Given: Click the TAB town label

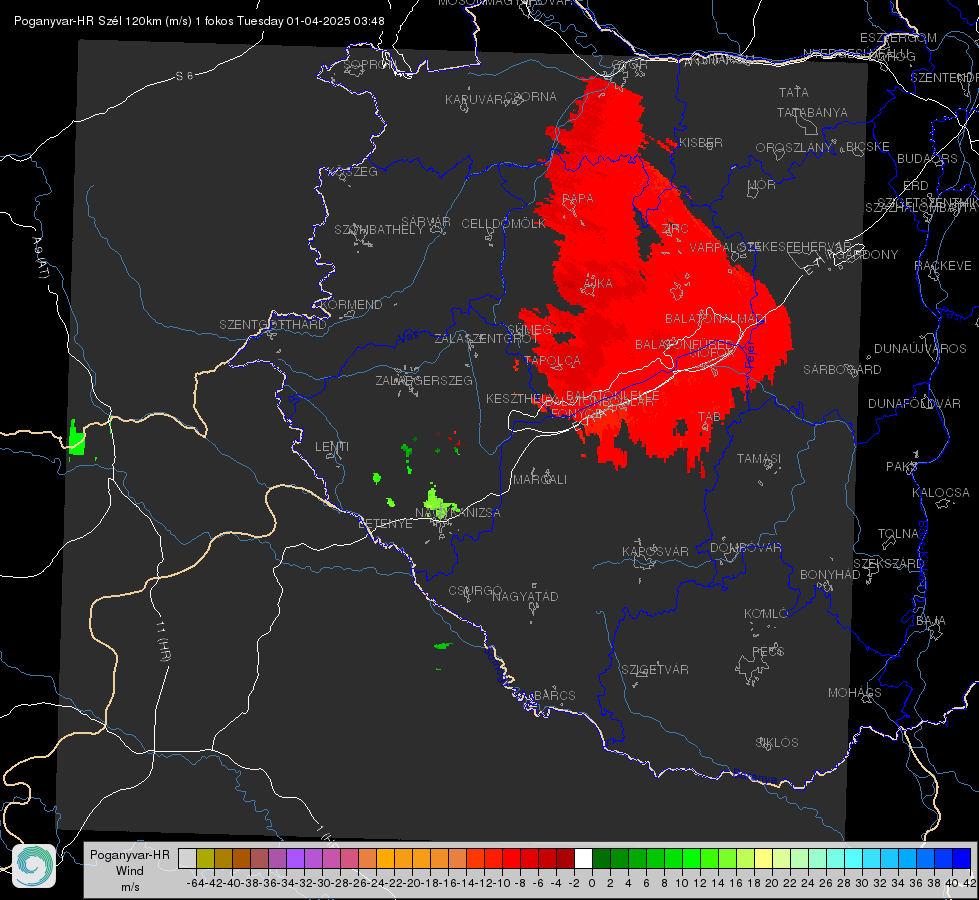Looking at the screenshot, I should coord(709,416).
